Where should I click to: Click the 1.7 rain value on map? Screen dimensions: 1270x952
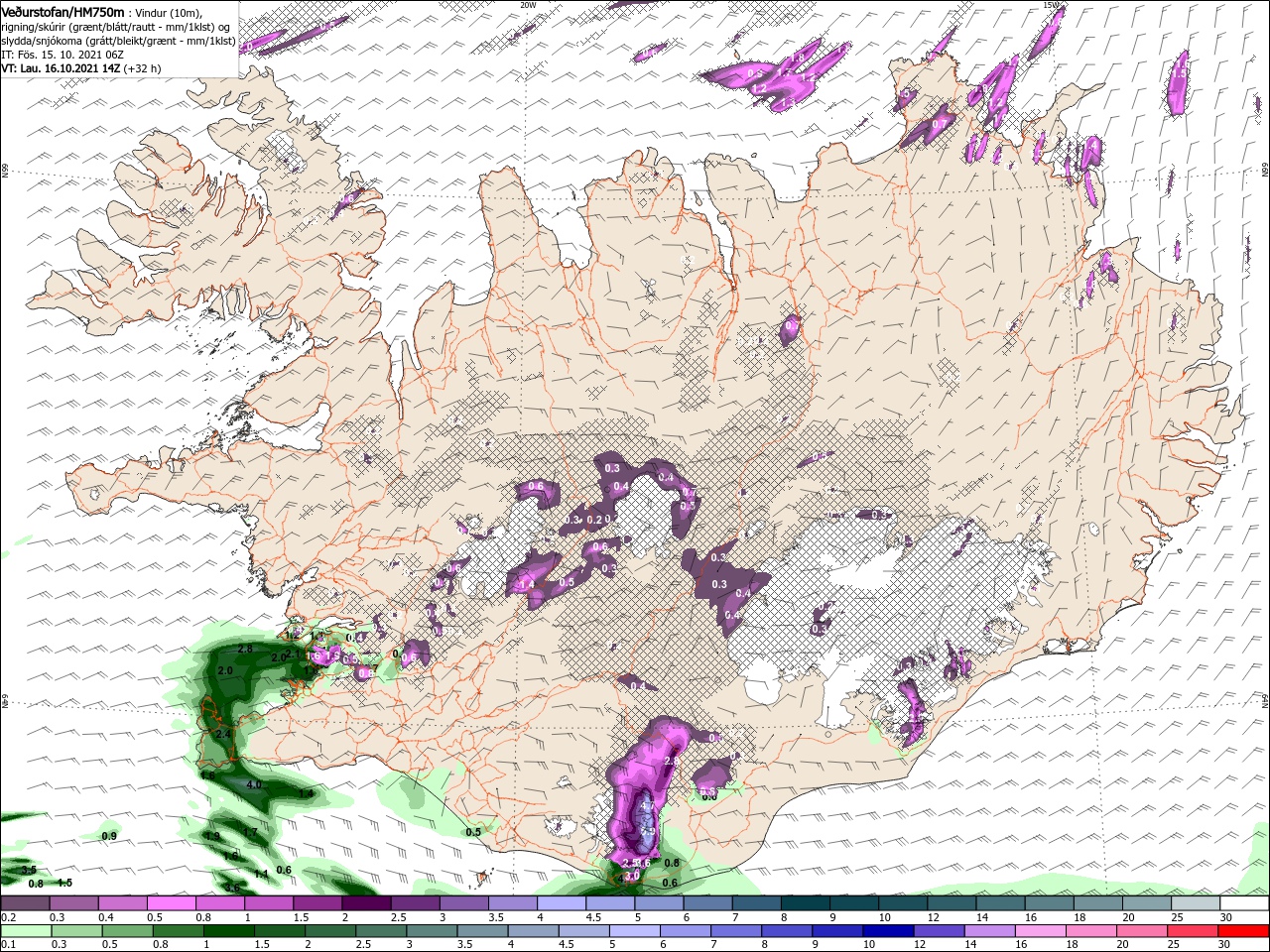[x=250, y=832]
